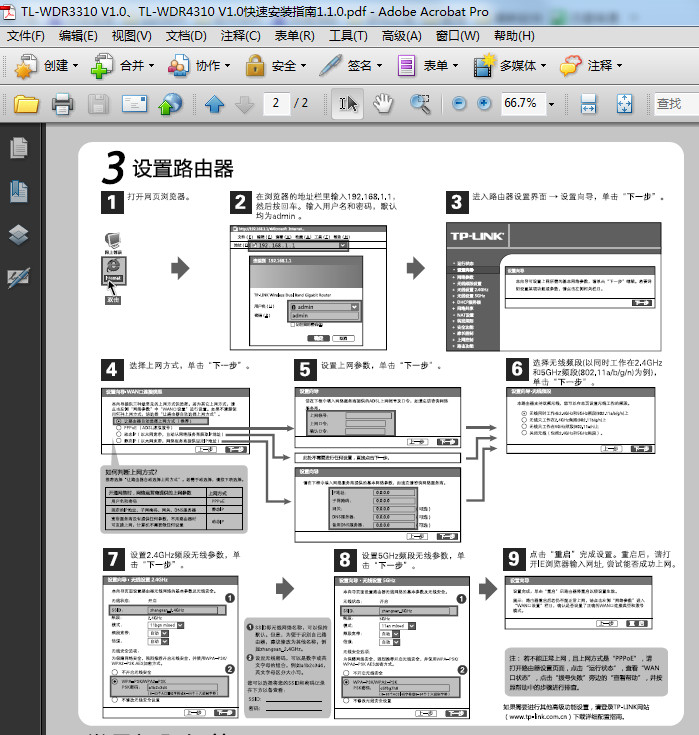699x735 pixels.
Task: Expand the 注释 toolbar dropdown arrow
Action: click(x=619, y=66)
